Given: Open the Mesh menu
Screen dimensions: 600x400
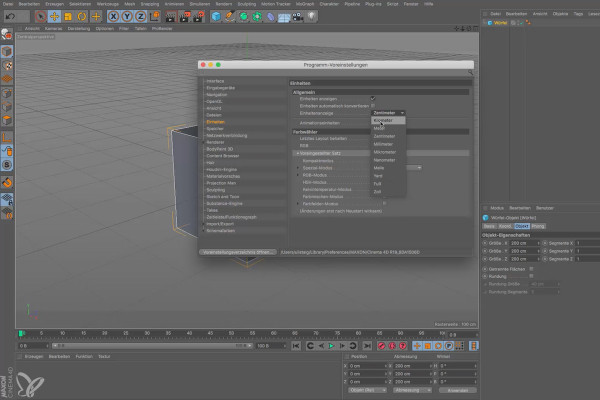Looking at the screenshot, I should 129,4.
